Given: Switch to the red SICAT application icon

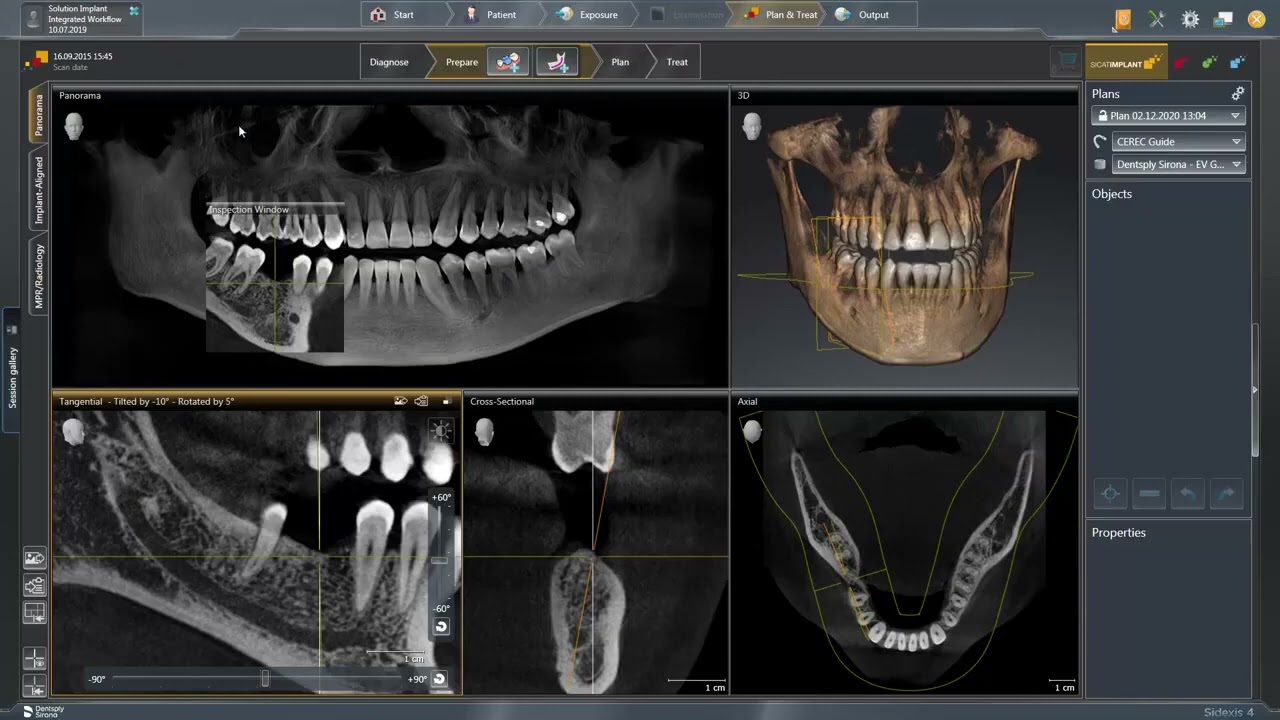Looking at the screenshot, I should point(1181,63).
